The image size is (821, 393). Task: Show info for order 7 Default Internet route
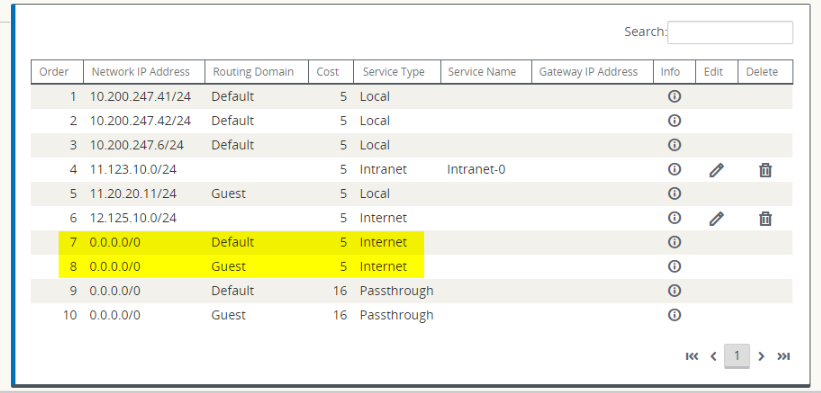674,242
